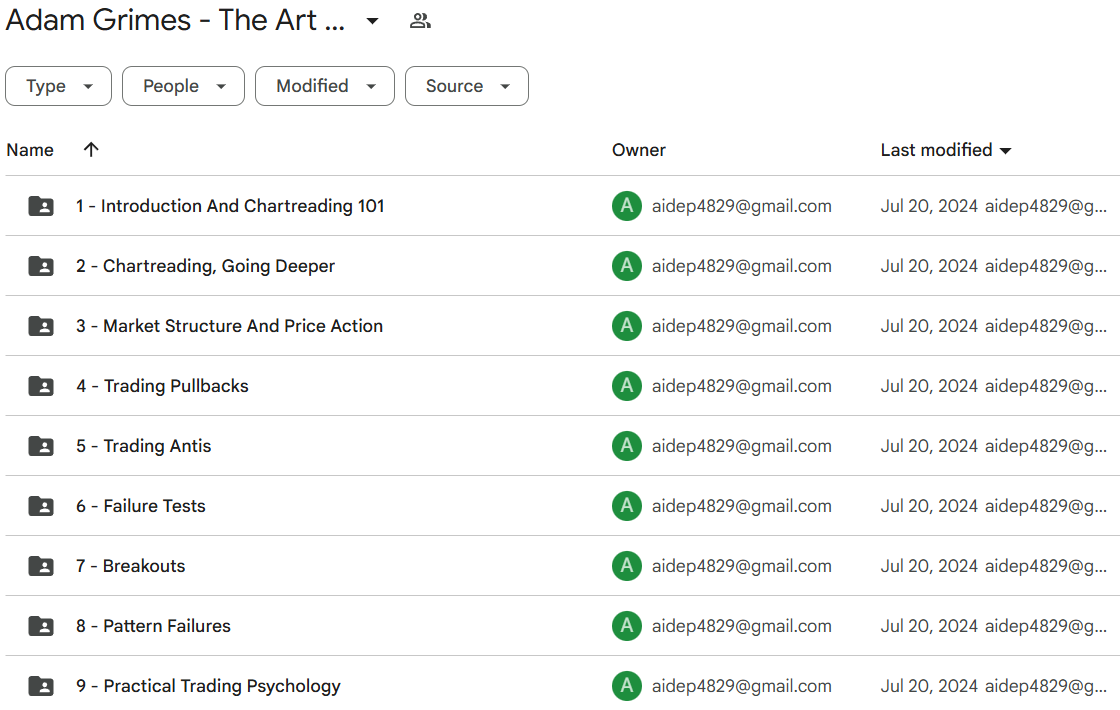Screen dimensions: 1120x710
Task: Click folder icon of Chartreading, Going Deeper
Action: tap(41, 266)
